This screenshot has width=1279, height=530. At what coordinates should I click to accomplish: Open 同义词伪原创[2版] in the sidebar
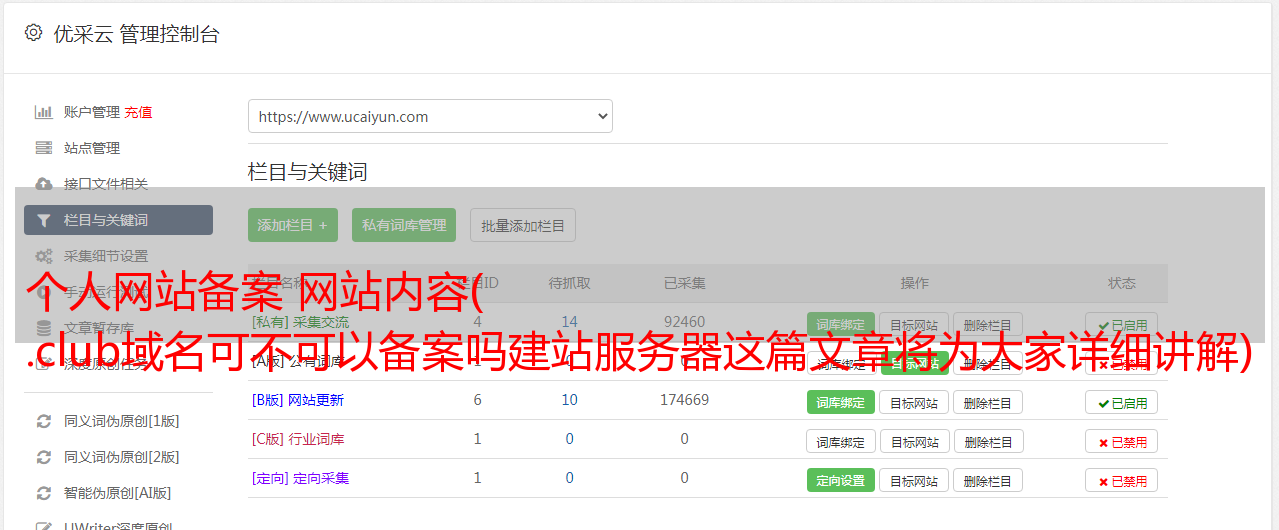(122, 457)
